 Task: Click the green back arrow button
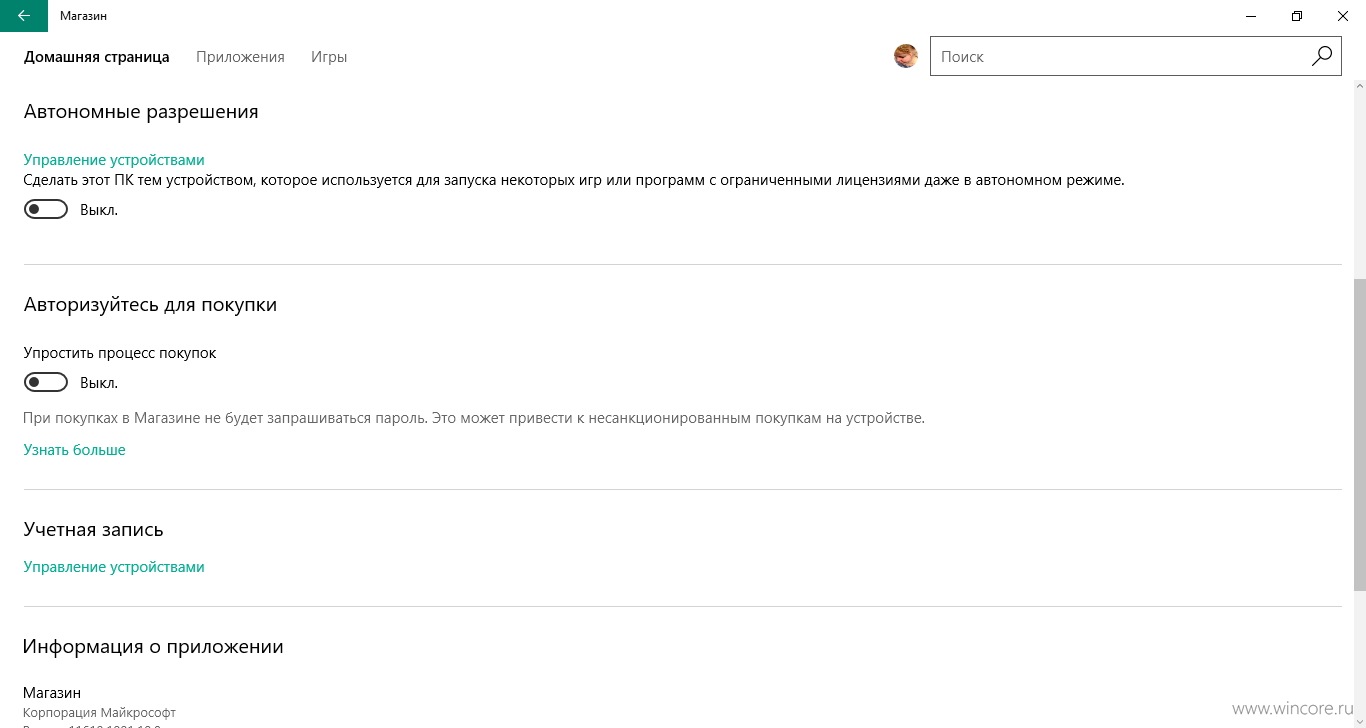(x=24, y=16)
